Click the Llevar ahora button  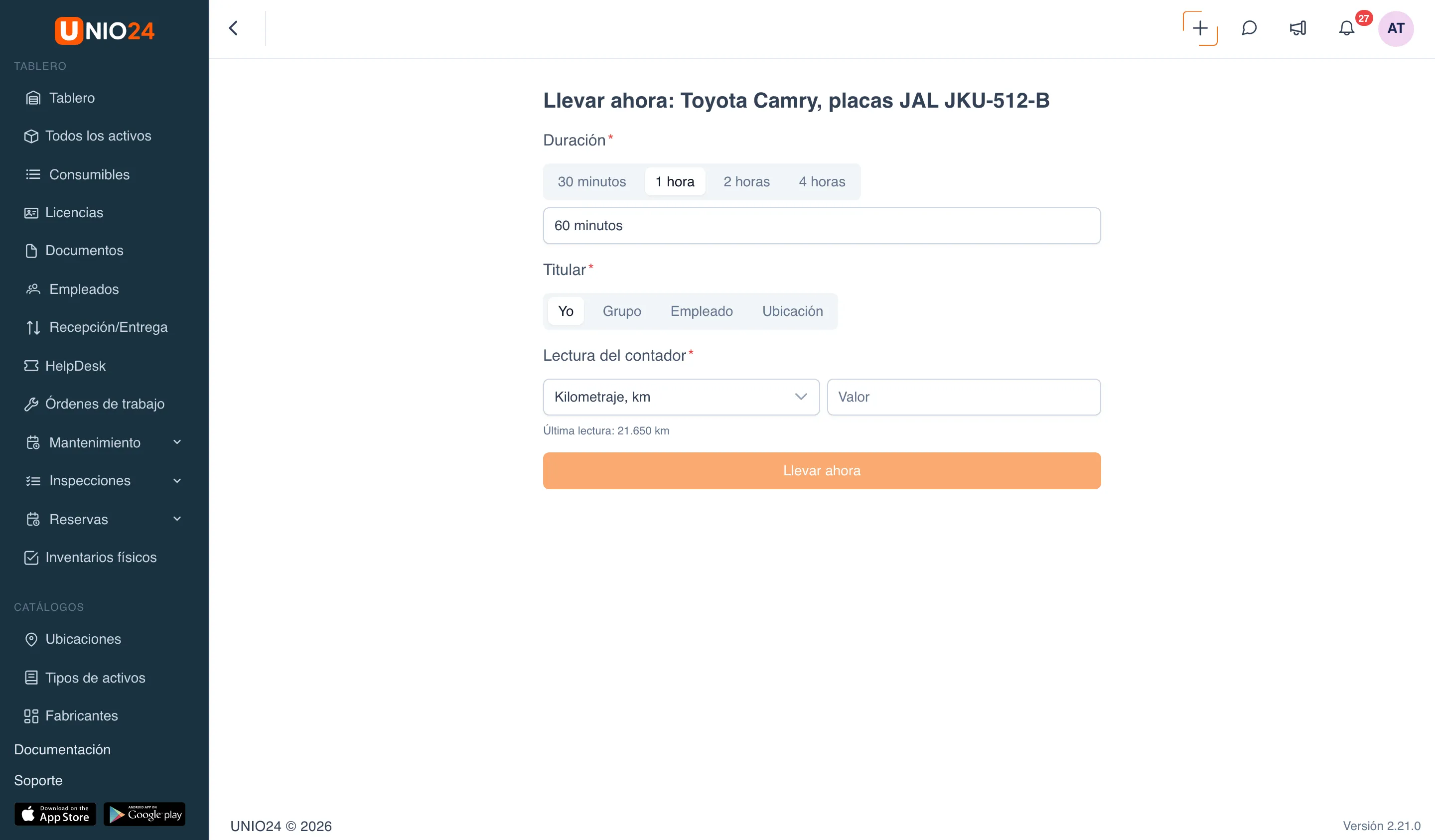[822, 471]
